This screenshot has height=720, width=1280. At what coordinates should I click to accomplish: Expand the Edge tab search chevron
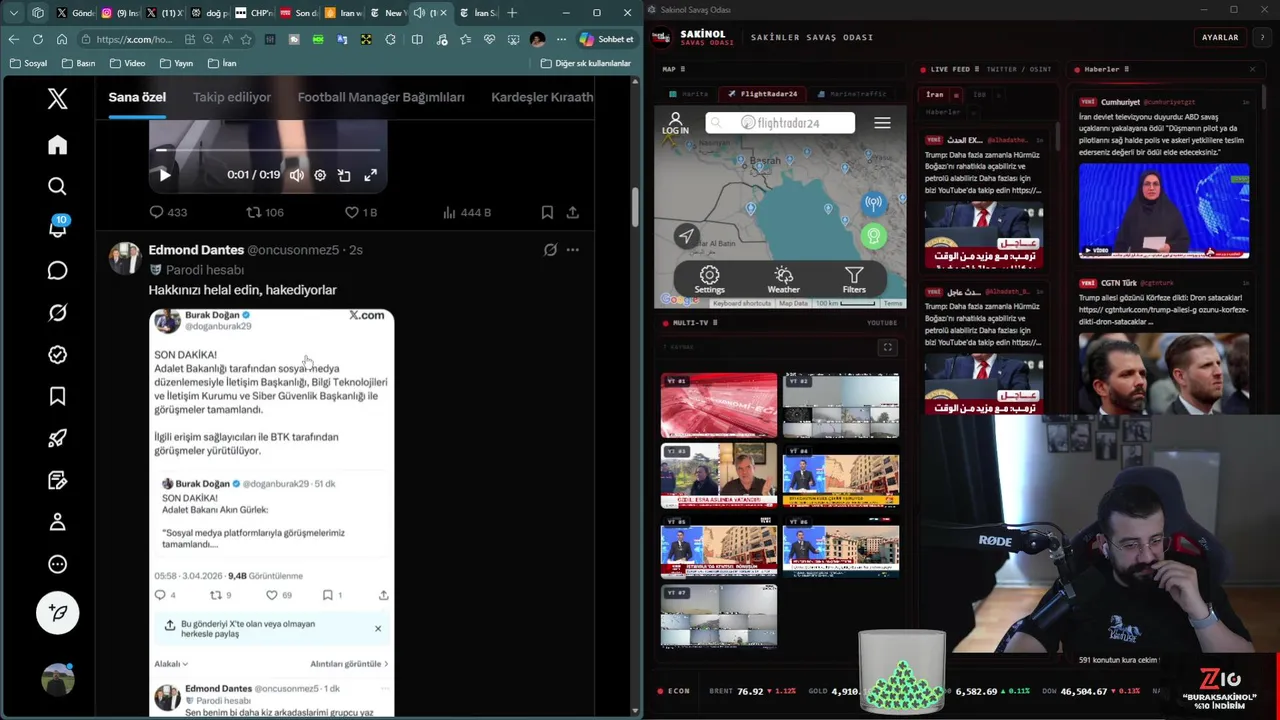(x=13, y=13)
